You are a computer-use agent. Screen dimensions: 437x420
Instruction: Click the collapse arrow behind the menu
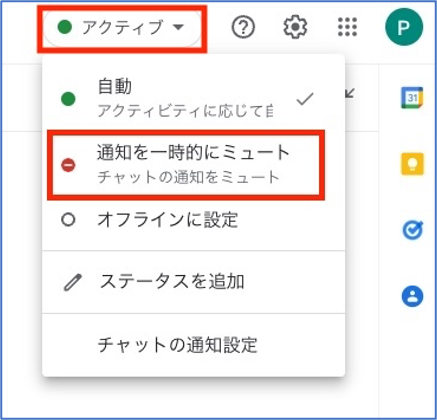point(349,93)
